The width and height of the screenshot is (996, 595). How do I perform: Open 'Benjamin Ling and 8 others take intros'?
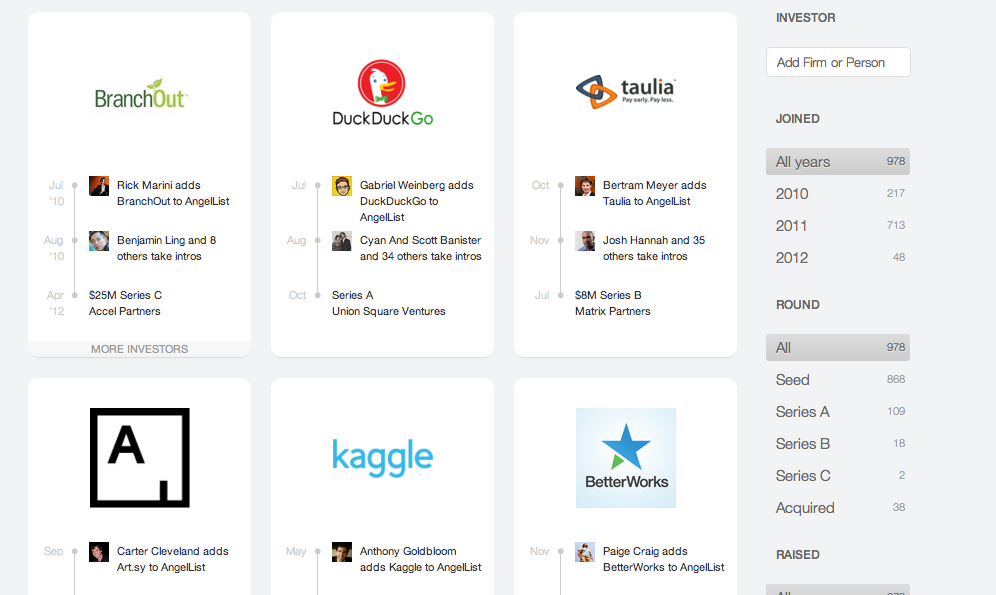click(x=166, y=248)
